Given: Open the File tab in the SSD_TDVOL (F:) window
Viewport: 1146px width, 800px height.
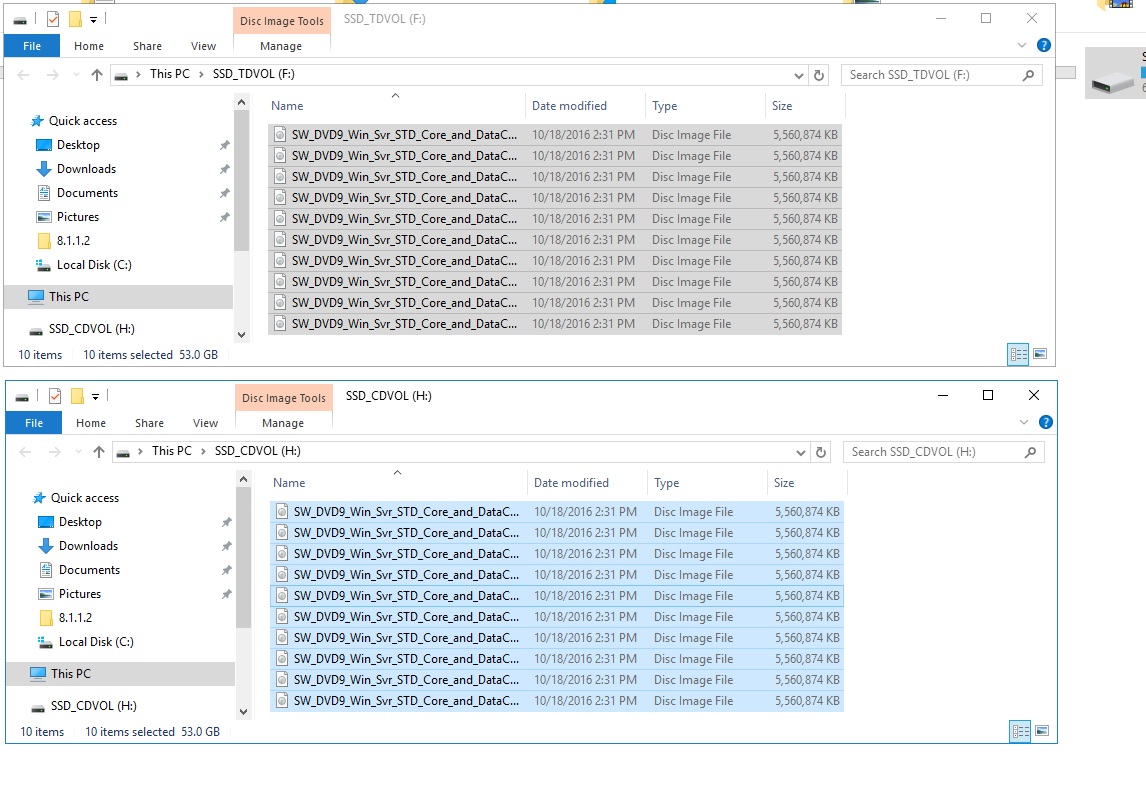Looking at the screenshot, I should pyautogui.click(x=32, y=46).
